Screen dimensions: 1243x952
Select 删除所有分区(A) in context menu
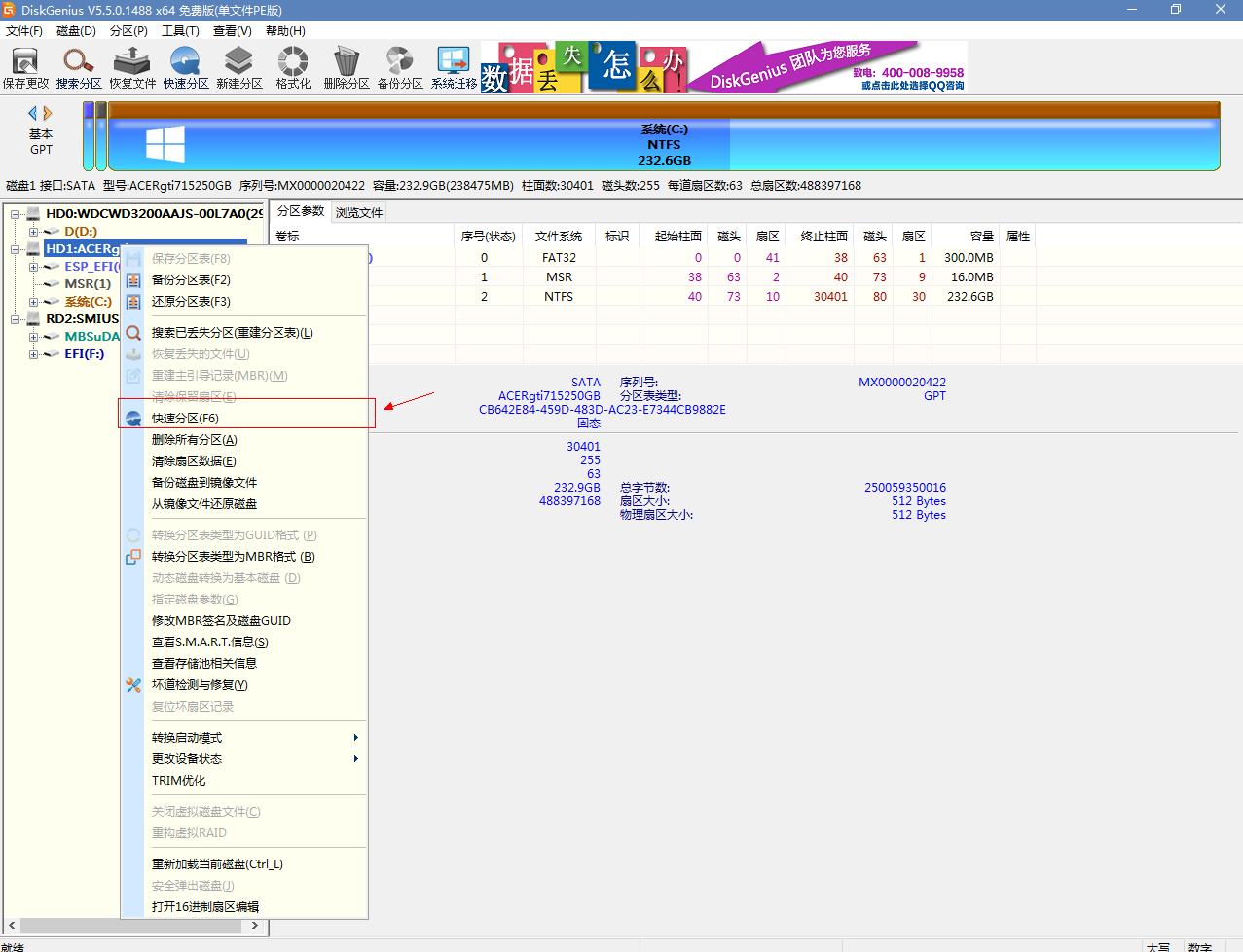(x=194, y=440)
